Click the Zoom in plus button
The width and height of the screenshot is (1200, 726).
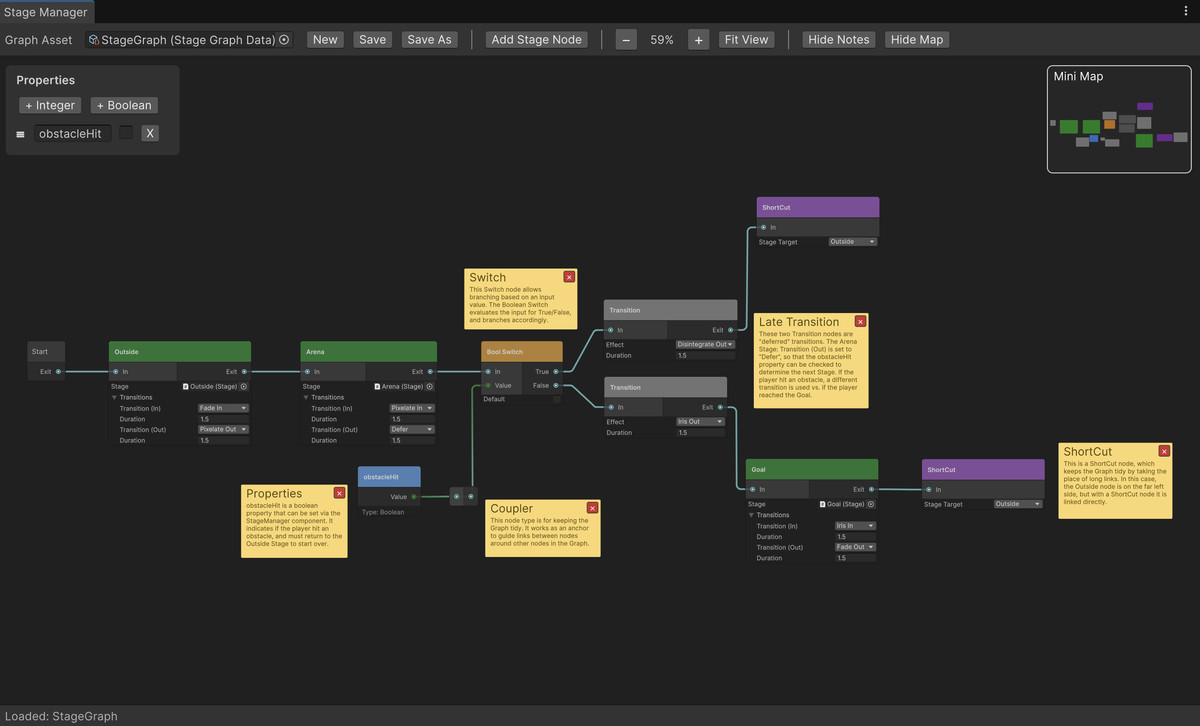(x=698, y=40)
